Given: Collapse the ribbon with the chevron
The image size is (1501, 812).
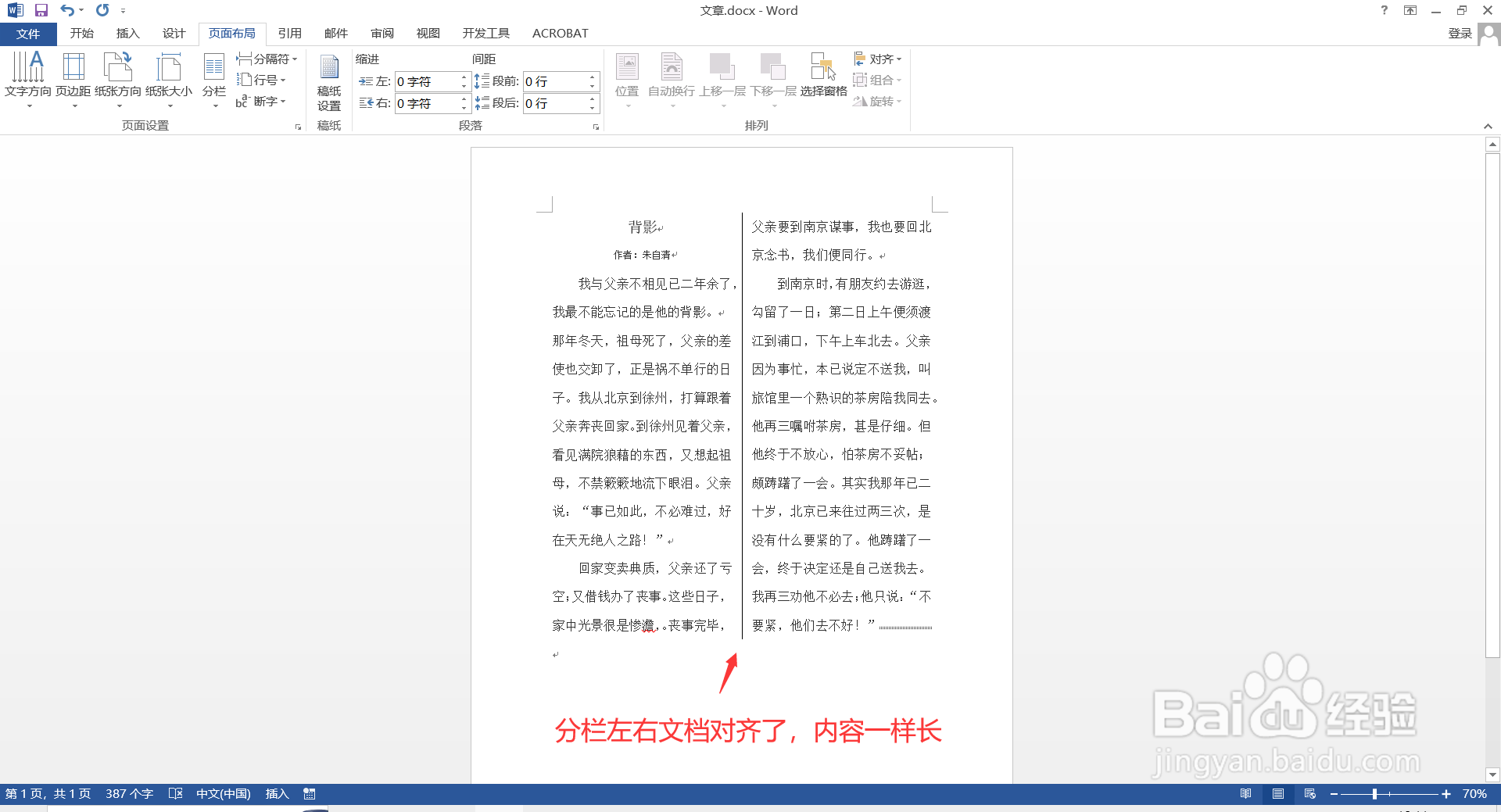Looking at the screenshot, I should click(x=1488, y=126).
